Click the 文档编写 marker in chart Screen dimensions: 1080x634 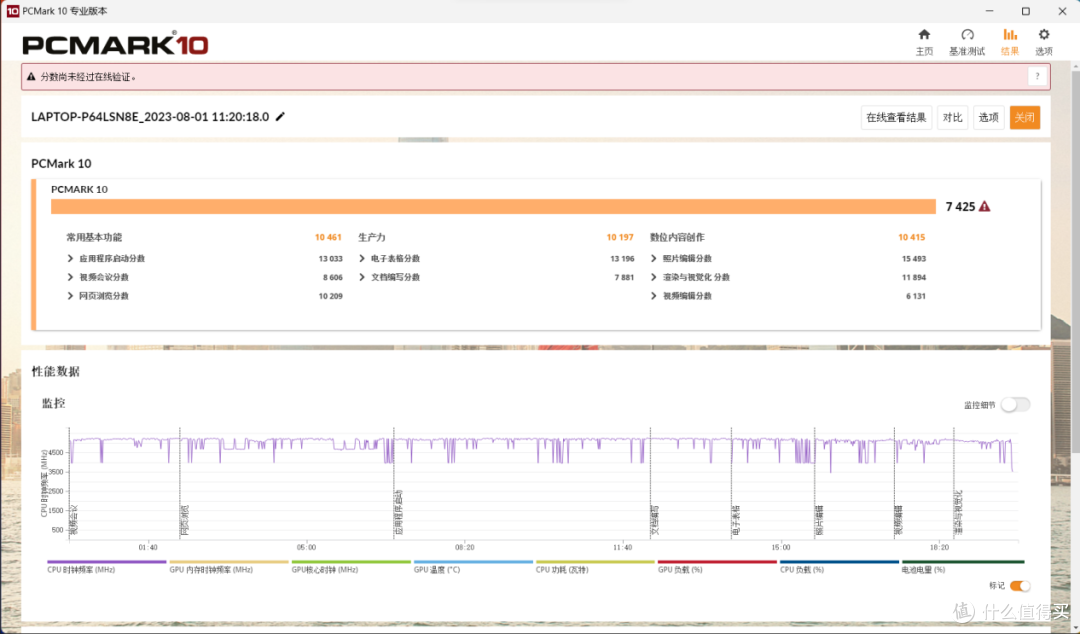pyautogui.click(x=654, y=520)
